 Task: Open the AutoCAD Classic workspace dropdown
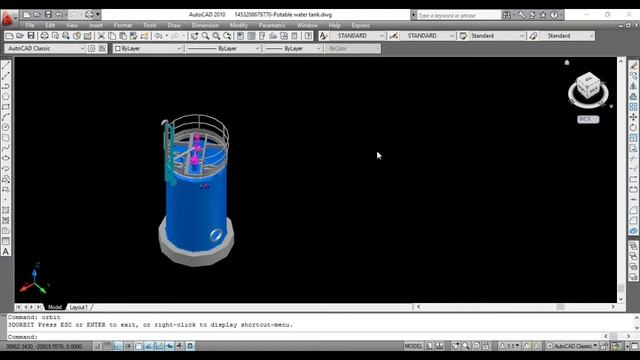pyautogui.click(x=45, y=49)
